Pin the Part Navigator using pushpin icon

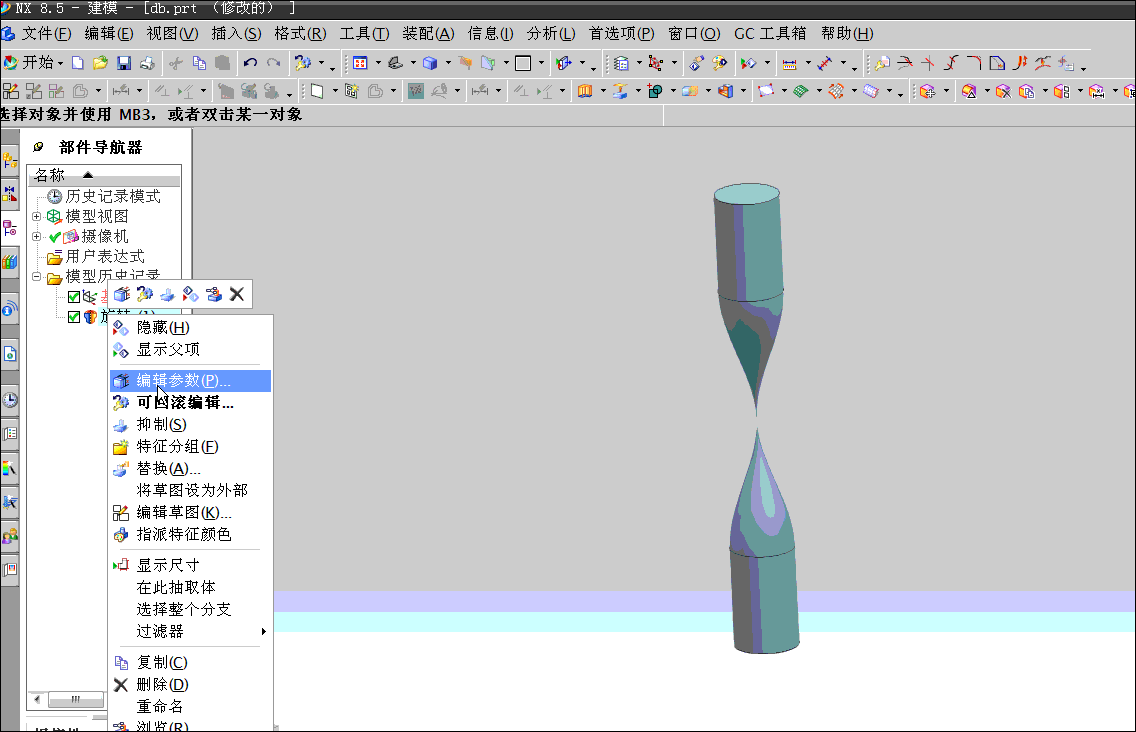point(38,147)
